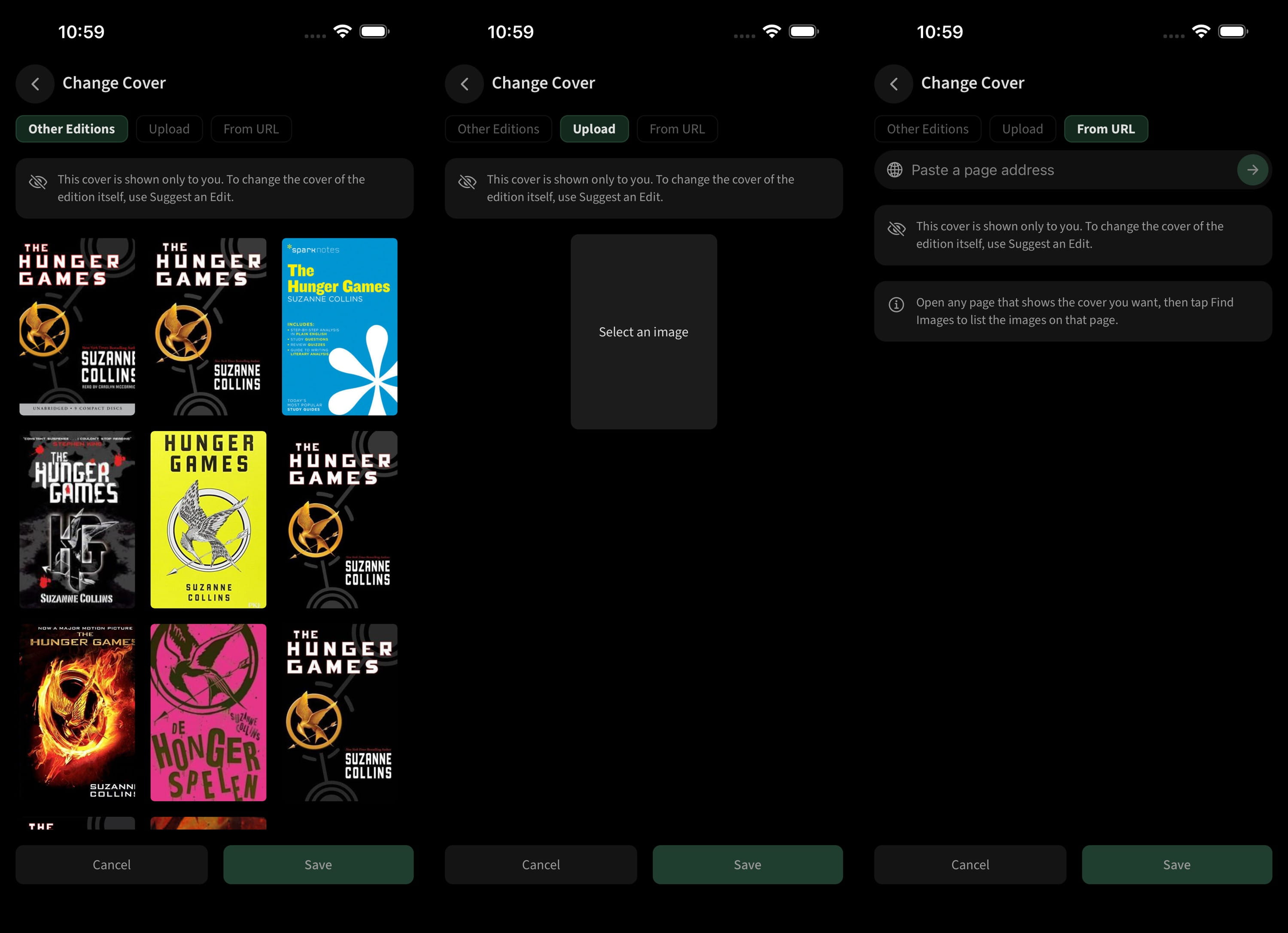The height and width of the screenshot is (933, 1288).
Task: Cancel on the Other Editions screen
Action: 112,864
